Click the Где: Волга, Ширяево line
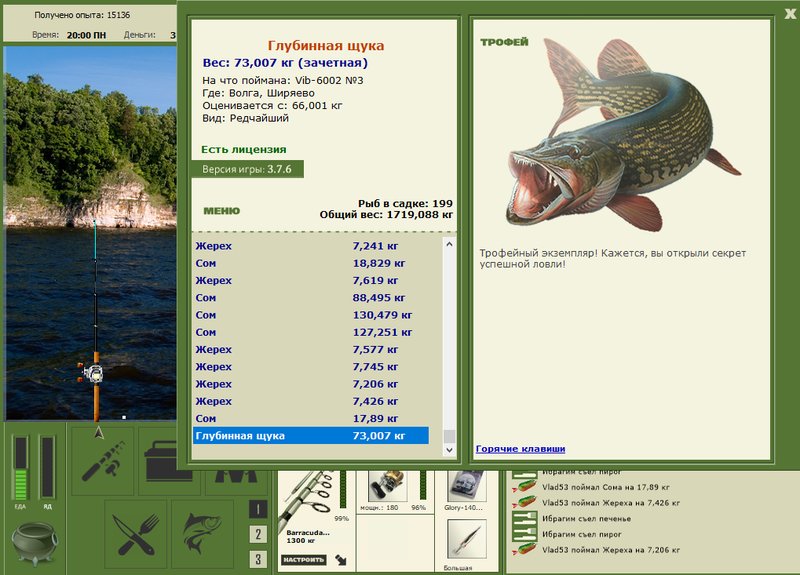Image resolution: width=800 pixels, height=575 pixels. click(258, 93)
